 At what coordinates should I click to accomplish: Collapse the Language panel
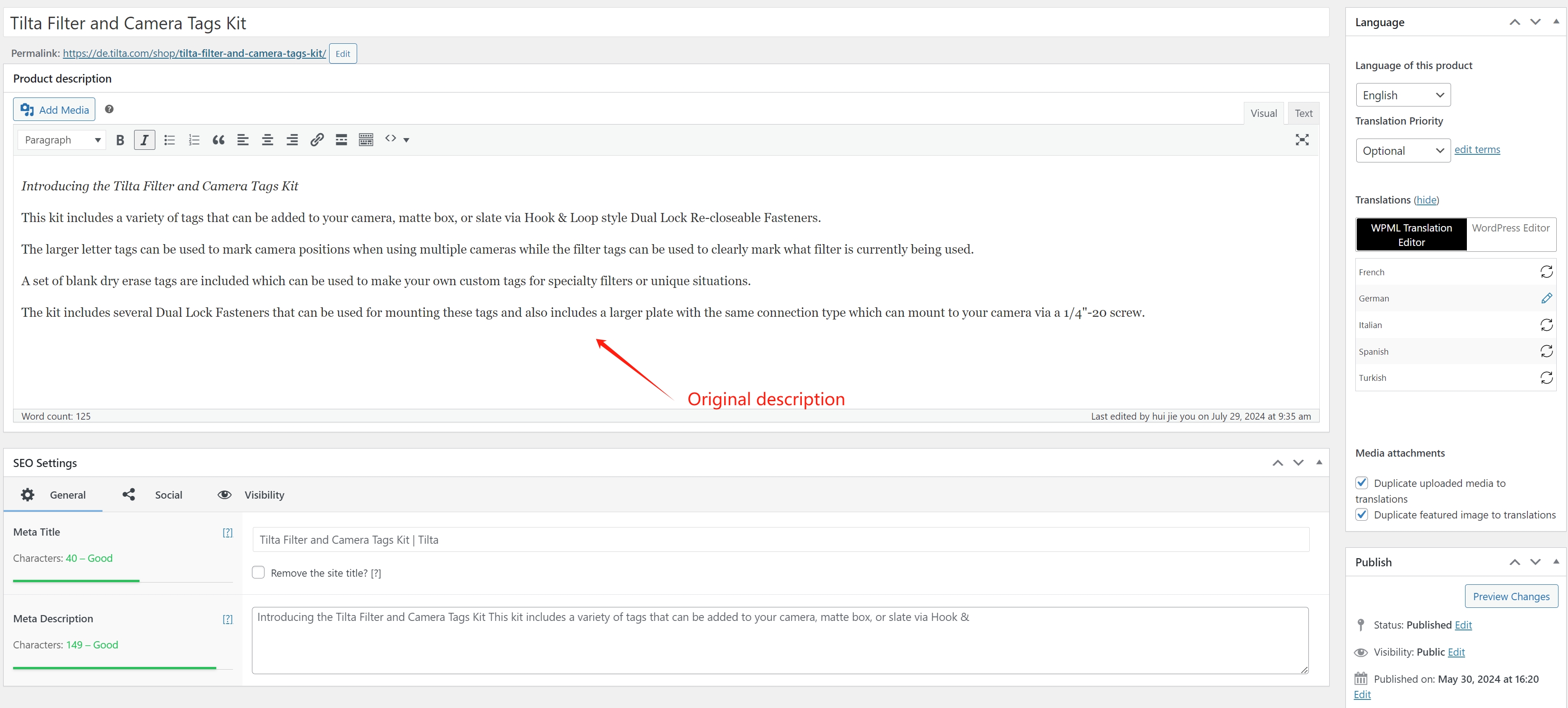[x=1556, y=21]
